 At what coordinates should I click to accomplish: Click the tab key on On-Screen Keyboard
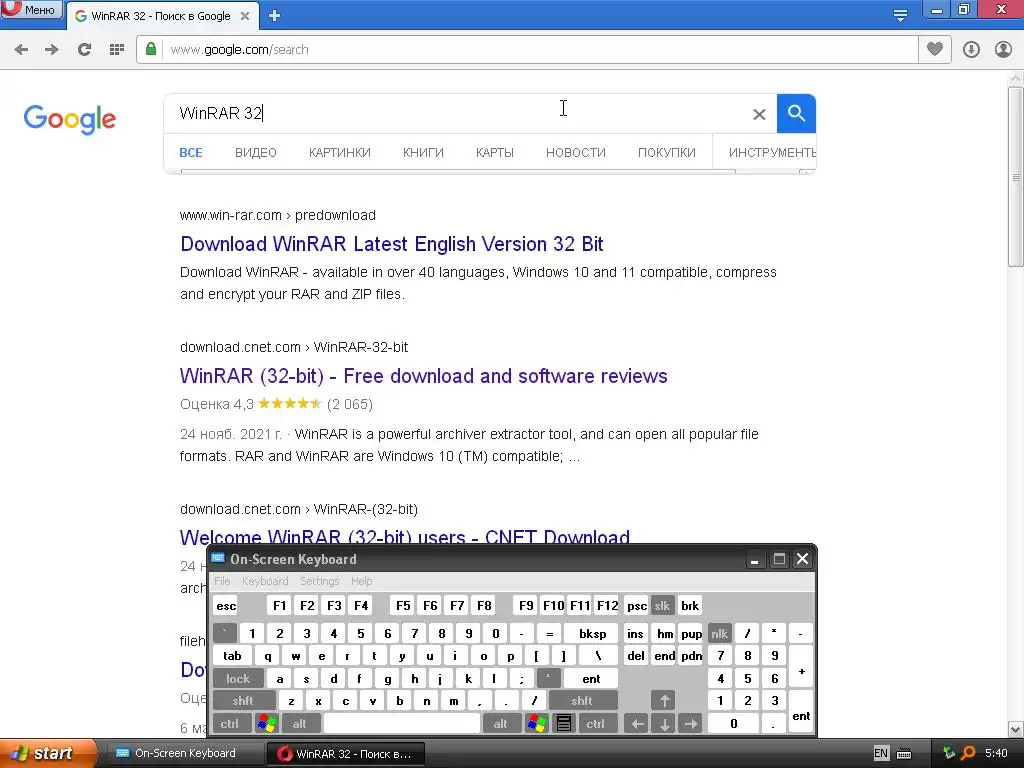232,656
